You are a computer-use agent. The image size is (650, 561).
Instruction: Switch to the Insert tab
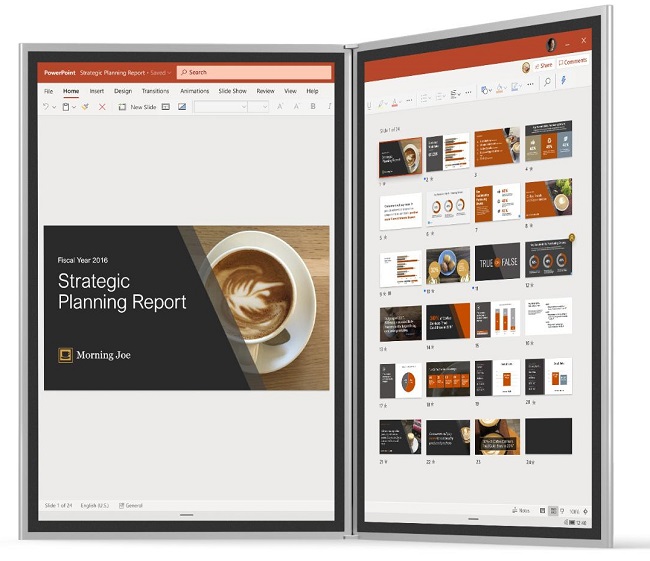coord(97,91)
